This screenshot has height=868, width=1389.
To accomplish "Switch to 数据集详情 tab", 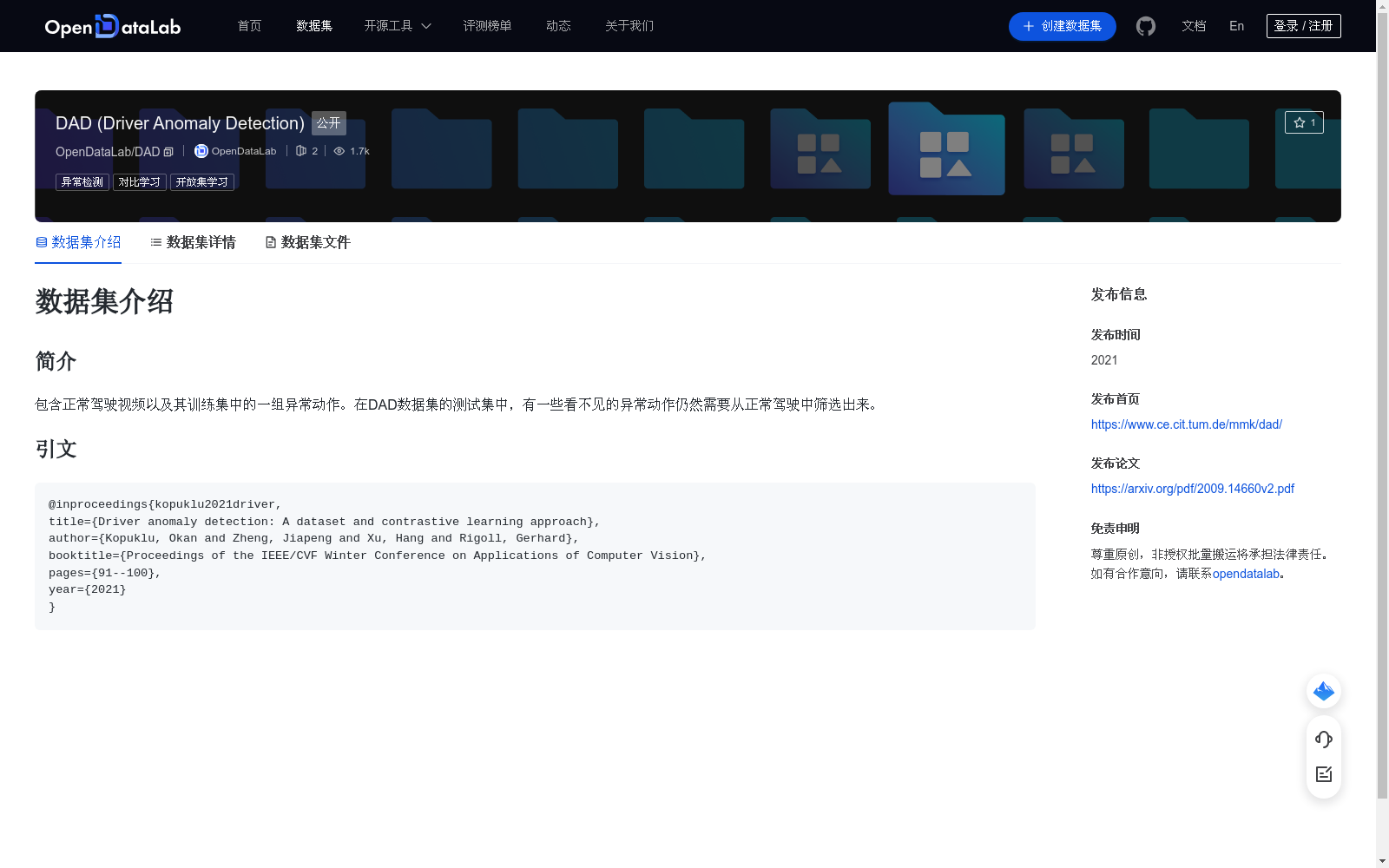I will tap(193, 242).
